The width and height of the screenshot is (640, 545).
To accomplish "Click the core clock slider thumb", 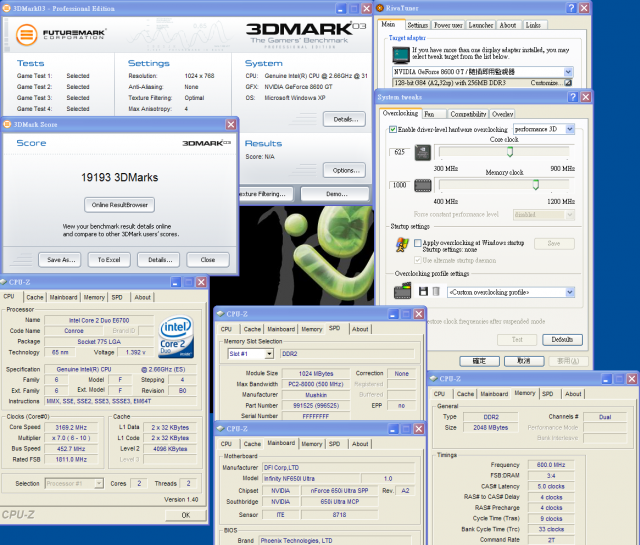I will [510, 152].
